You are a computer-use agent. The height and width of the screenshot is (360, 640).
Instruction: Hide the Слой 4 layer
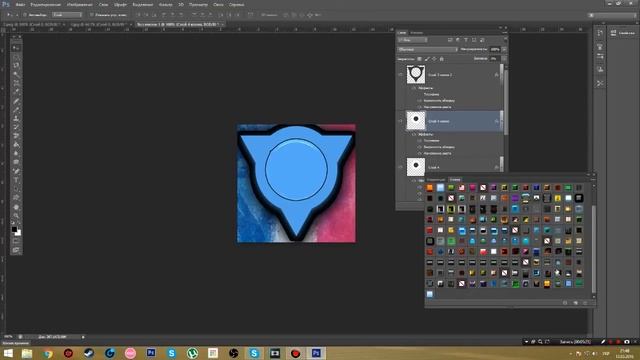coord(400,167)
